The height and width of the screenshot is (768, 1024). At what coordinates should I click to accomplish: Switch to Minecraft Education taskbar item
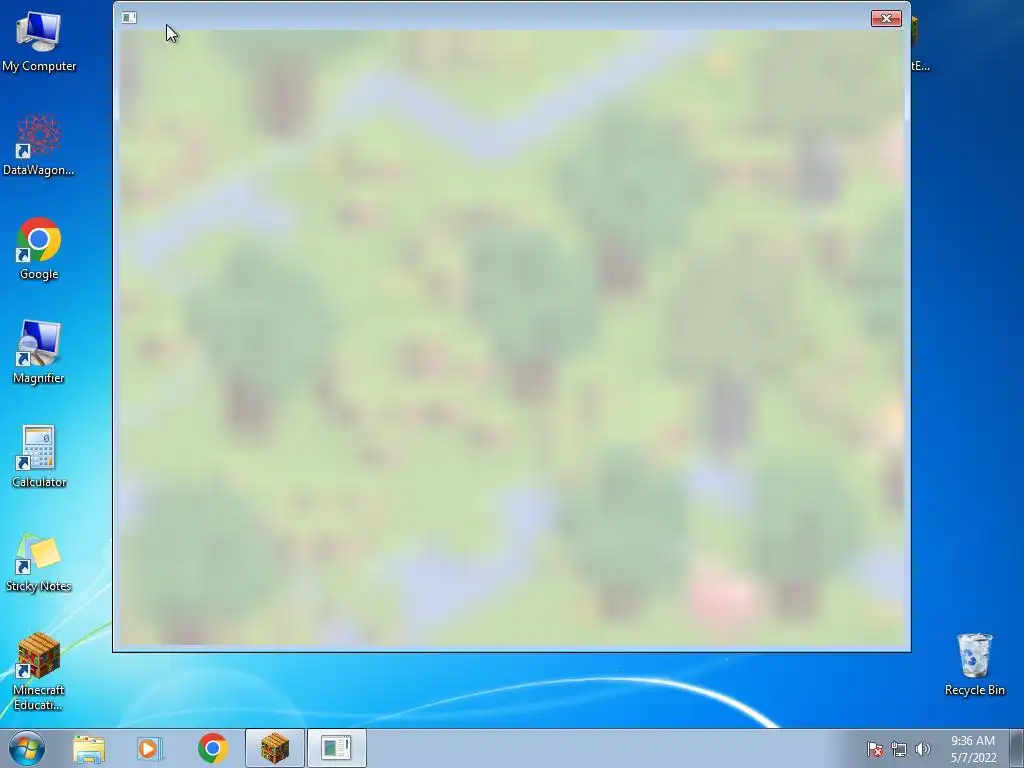[275, 748]
